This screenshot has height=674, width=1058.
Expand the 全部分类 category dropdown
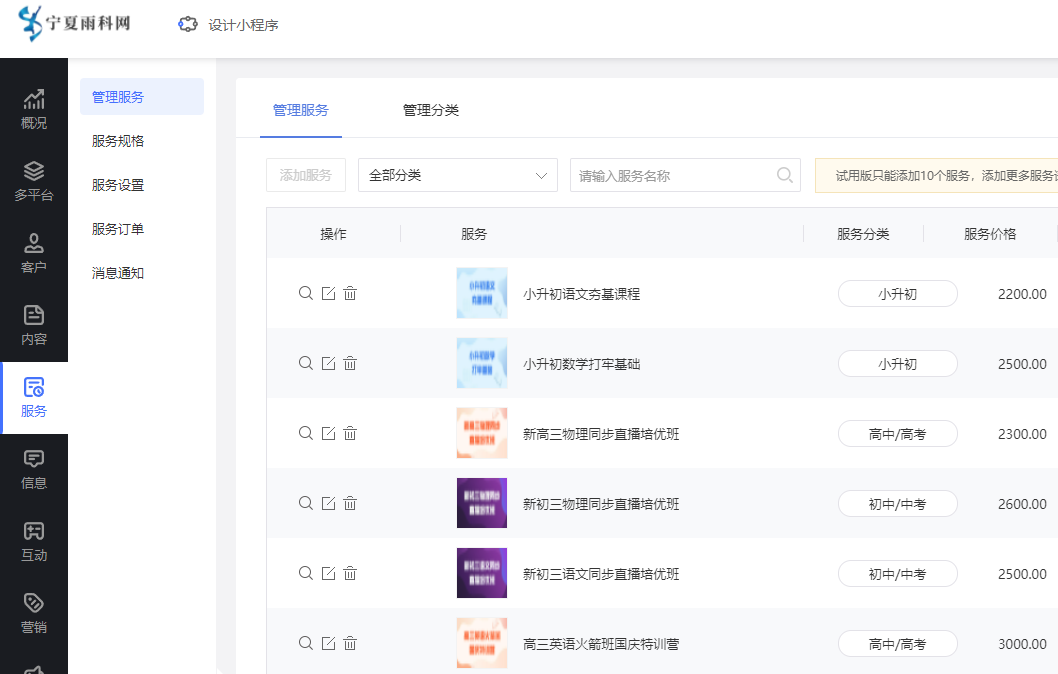457,175
